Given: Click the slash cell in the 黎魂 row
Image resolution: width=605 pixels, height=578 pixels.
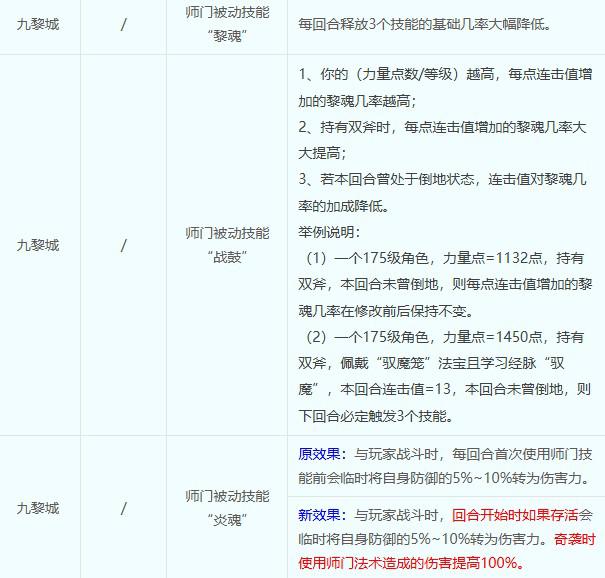Looking at the screenshot, I should click(123, 25).
